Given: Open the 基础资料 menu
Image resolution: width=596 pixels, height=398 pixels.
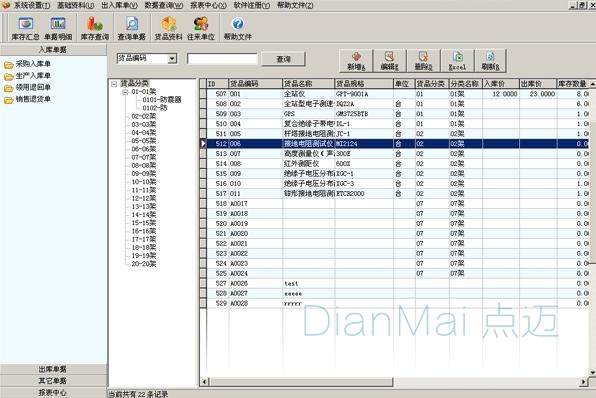Looking at the screenshot, I should pos(76,5).
